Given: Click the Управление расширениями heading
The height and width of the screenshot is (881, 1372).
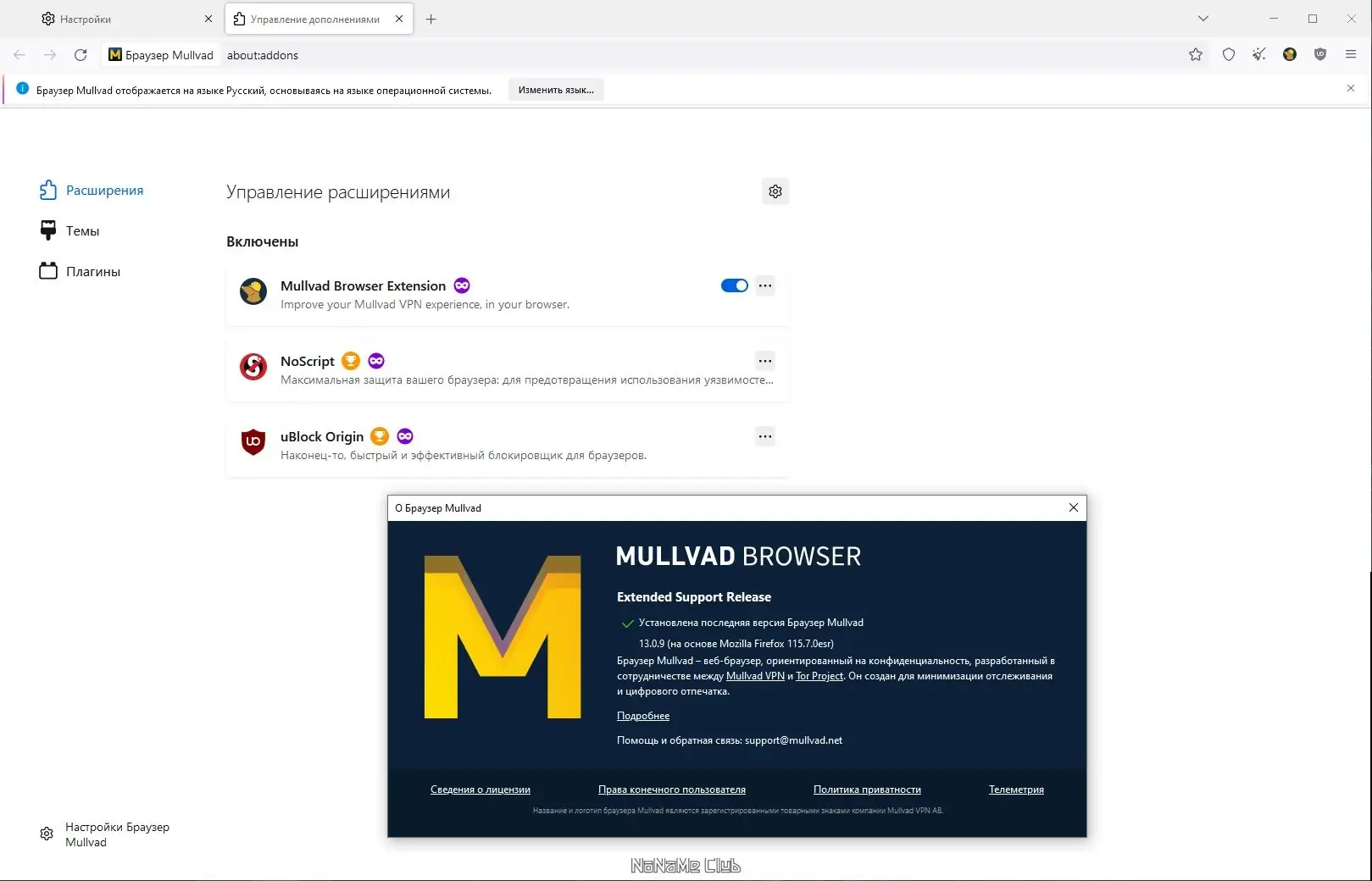Looking at the screenshot, I should (x=338, y=192).
